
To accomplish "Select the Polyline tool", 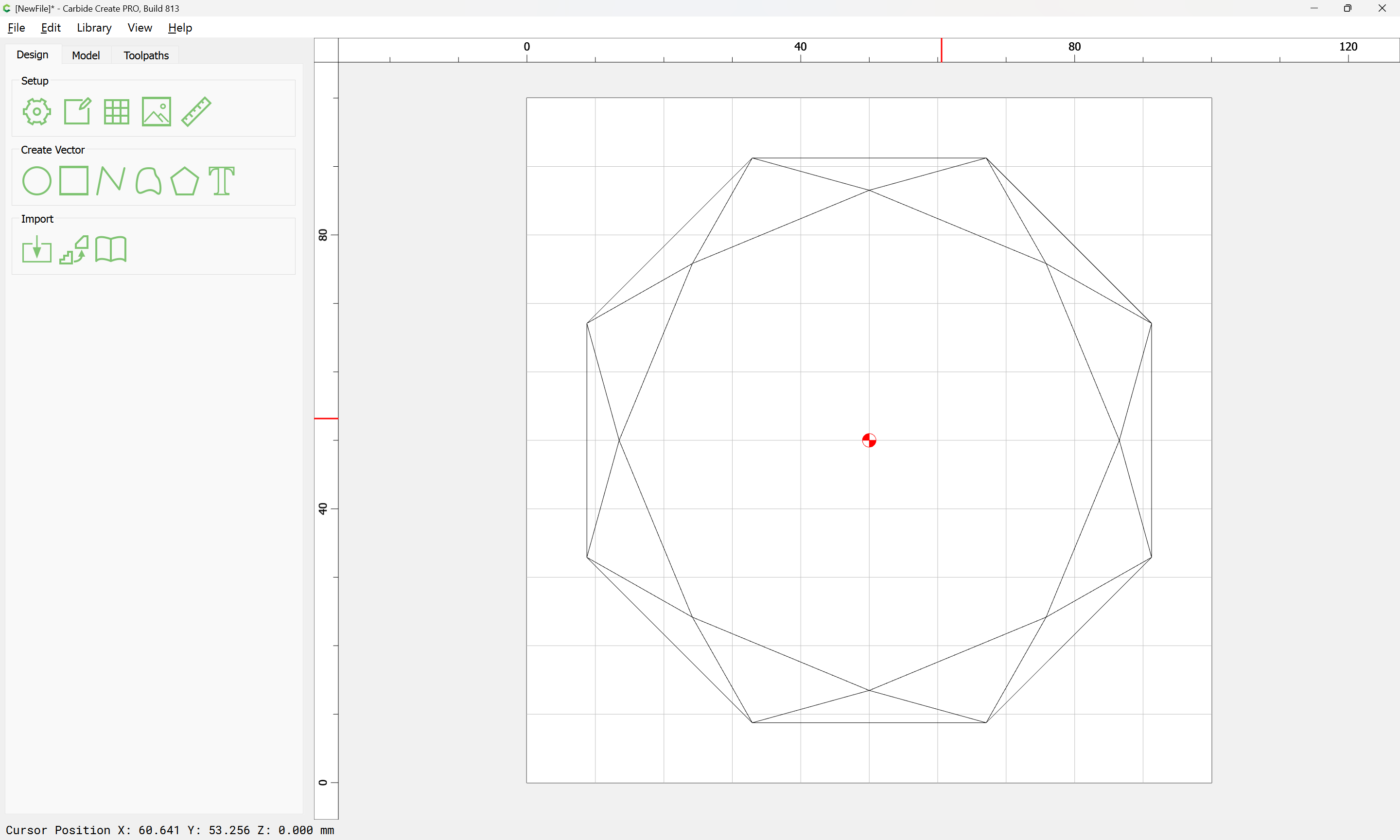I will click(111, 180).
